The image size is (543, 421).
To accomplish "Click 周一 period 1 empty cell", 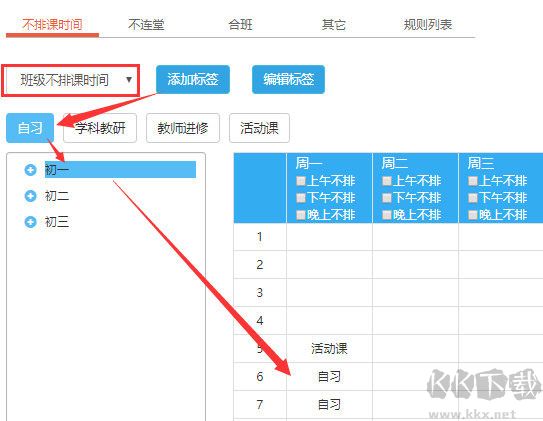I will [x=329, y=237].
